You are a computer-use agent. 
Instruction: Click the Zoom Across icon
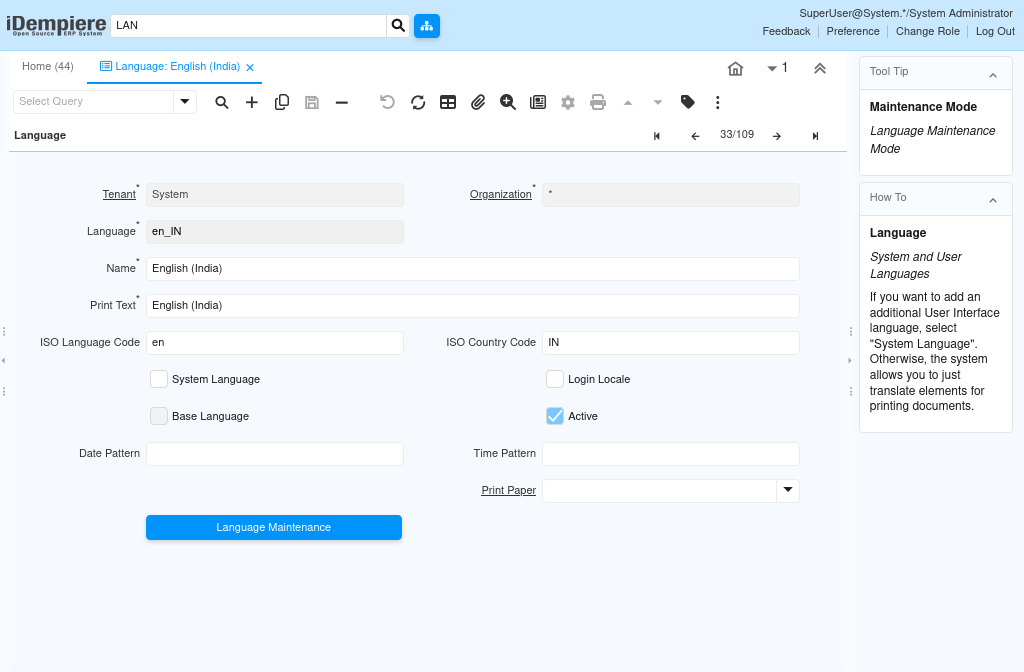[508, 103]
